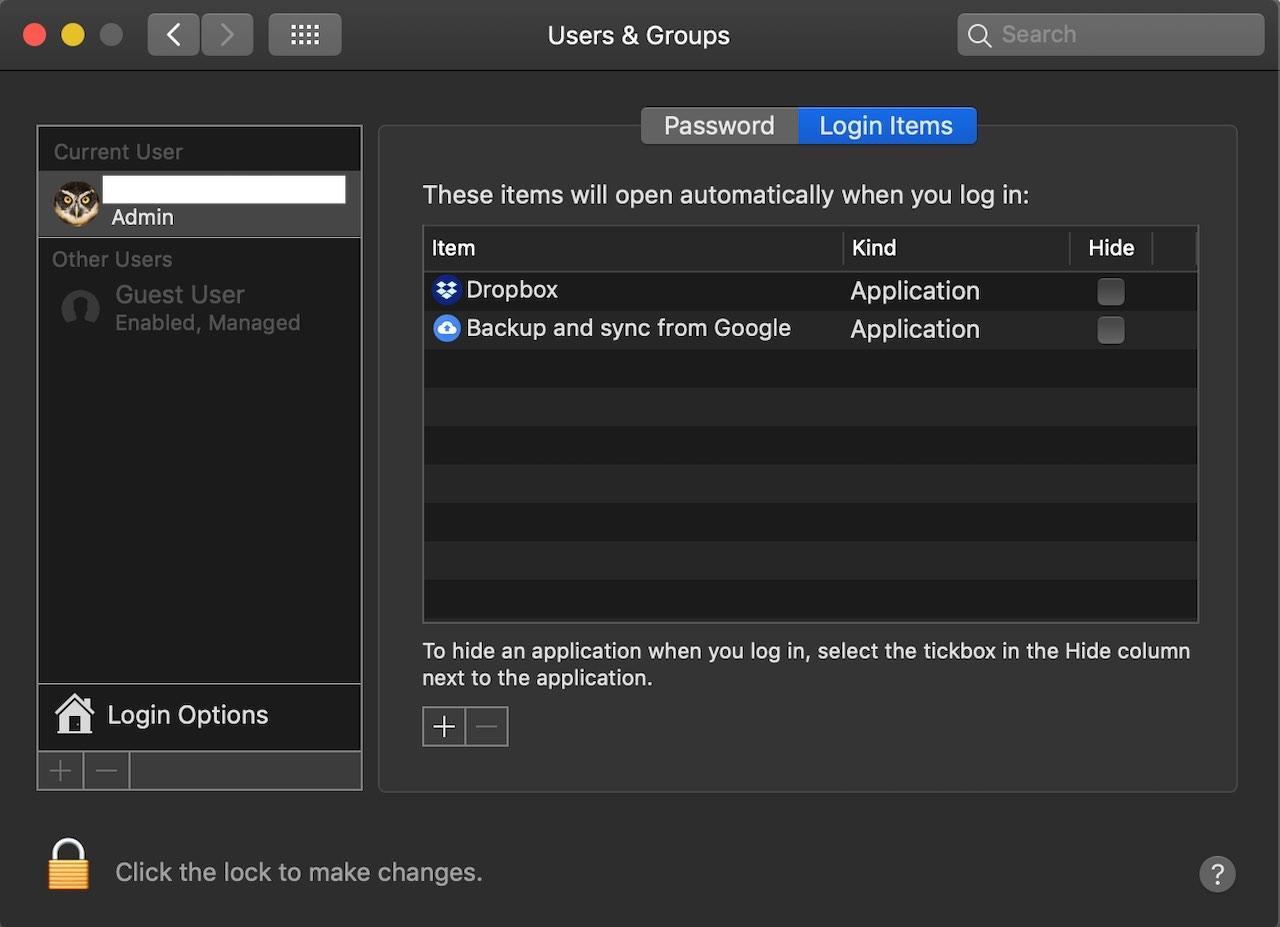
Task: Click the Search field in the toolbar
Action: point(1110,35)
